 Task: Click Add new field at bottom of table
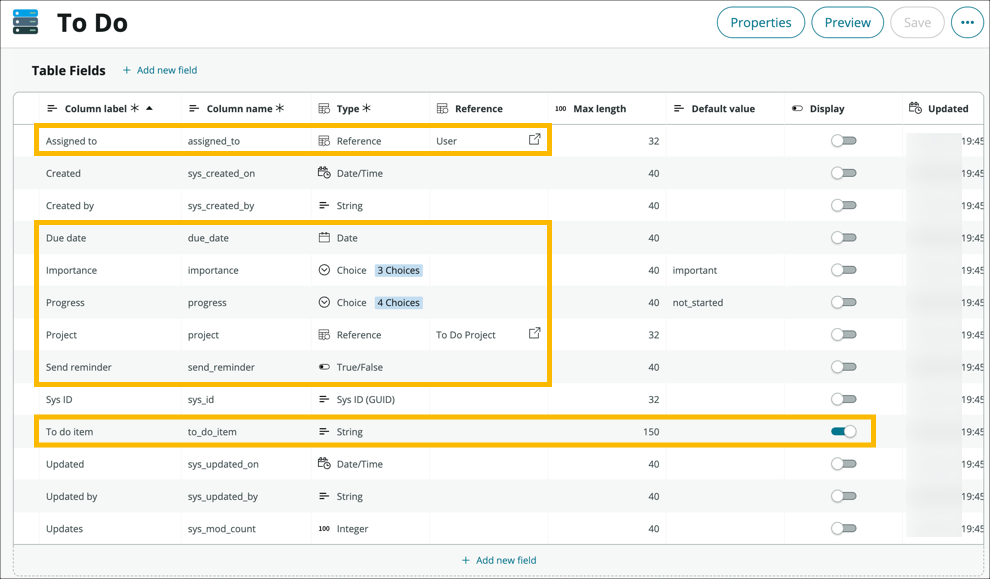click(x=499, y=559)
